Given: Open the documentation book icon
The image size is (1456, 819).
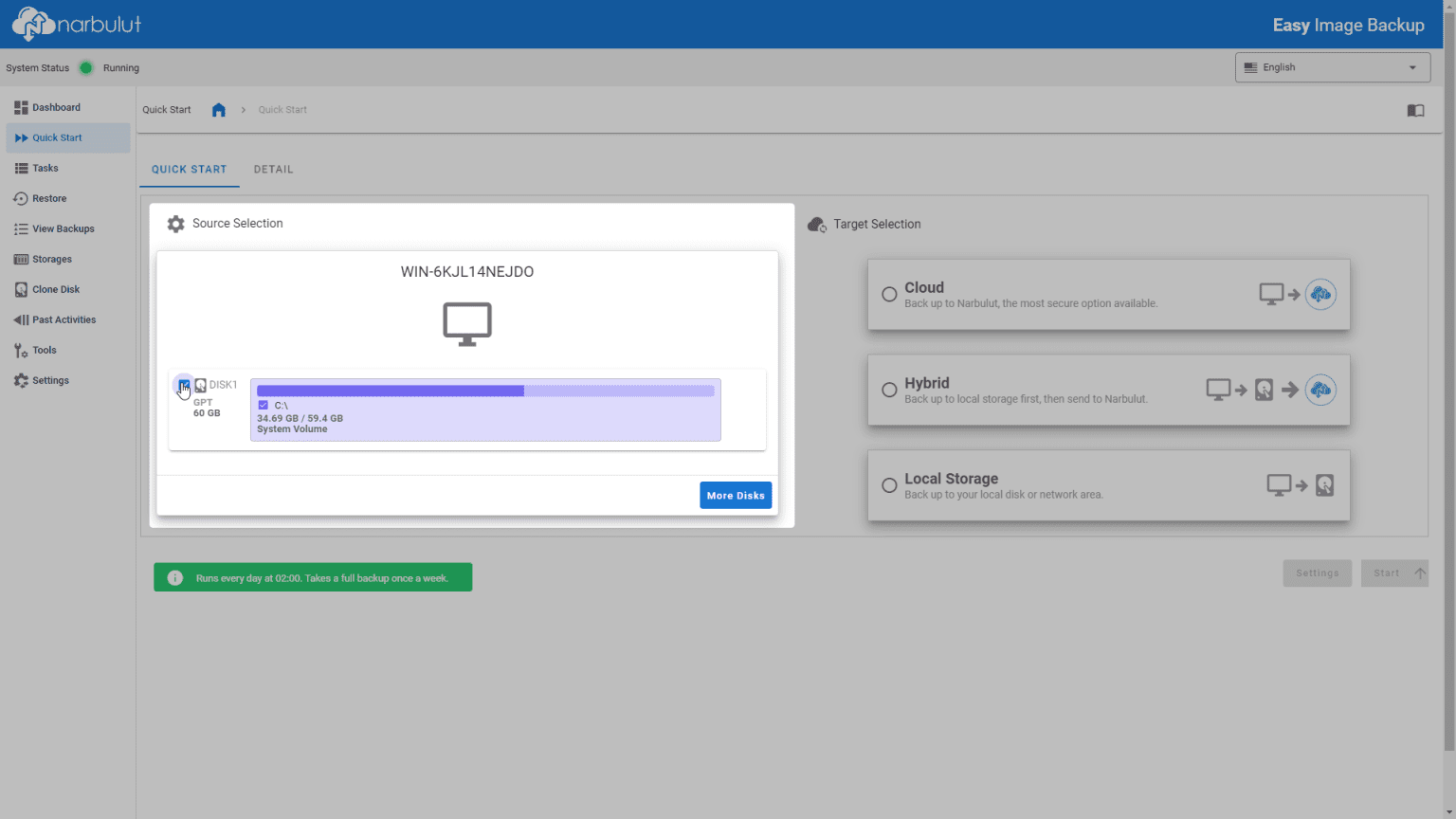Looking at the screenshot, I should click(x=1415, y=111).
